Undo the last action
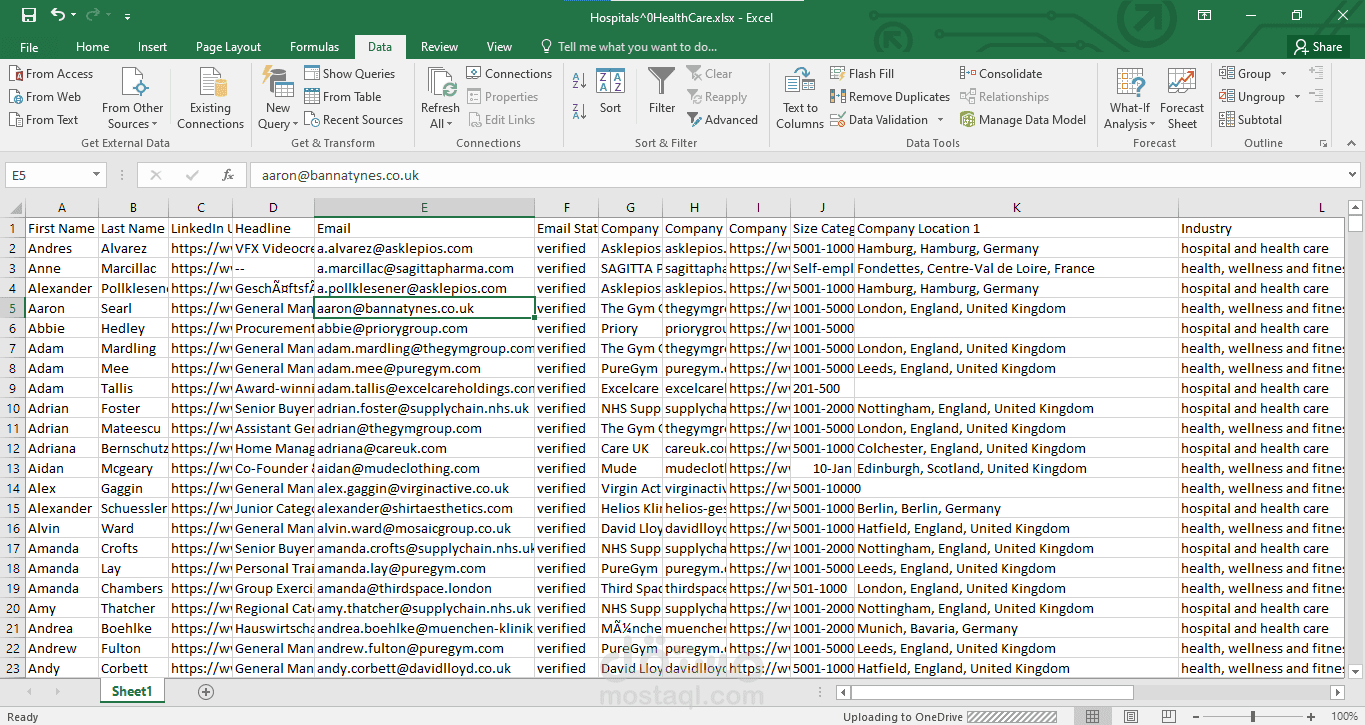Viewport: 1365px width, 725px height. [58, 15]
